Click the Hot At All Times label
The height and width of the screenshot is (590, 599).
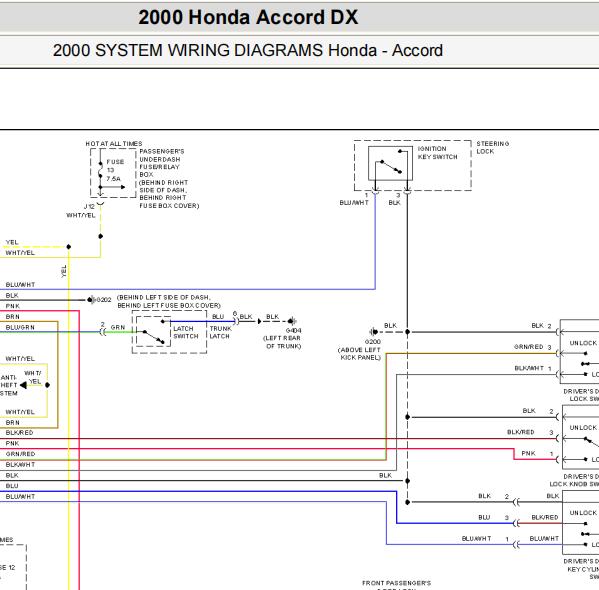click(x=114, y=144)
